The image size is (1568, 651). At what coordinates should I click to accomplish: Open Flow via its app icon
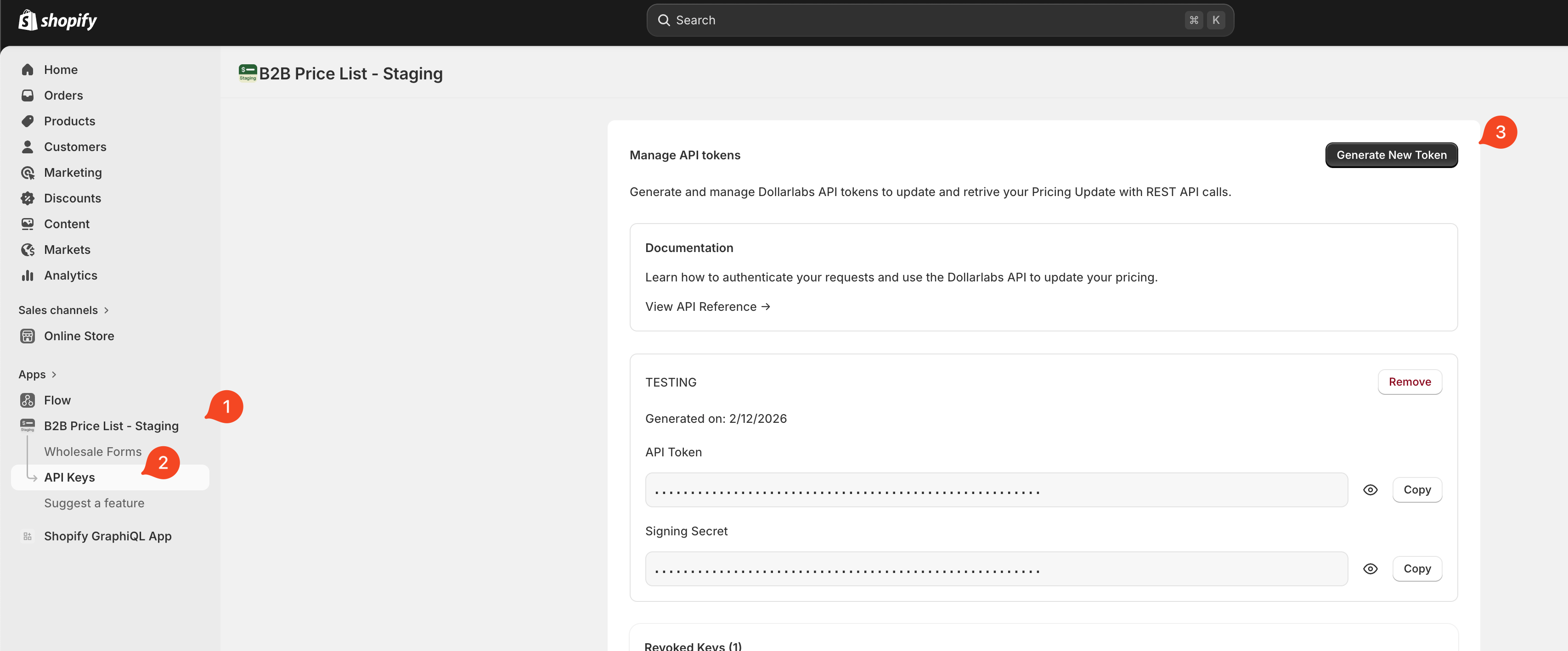click(x=28, y=400)
